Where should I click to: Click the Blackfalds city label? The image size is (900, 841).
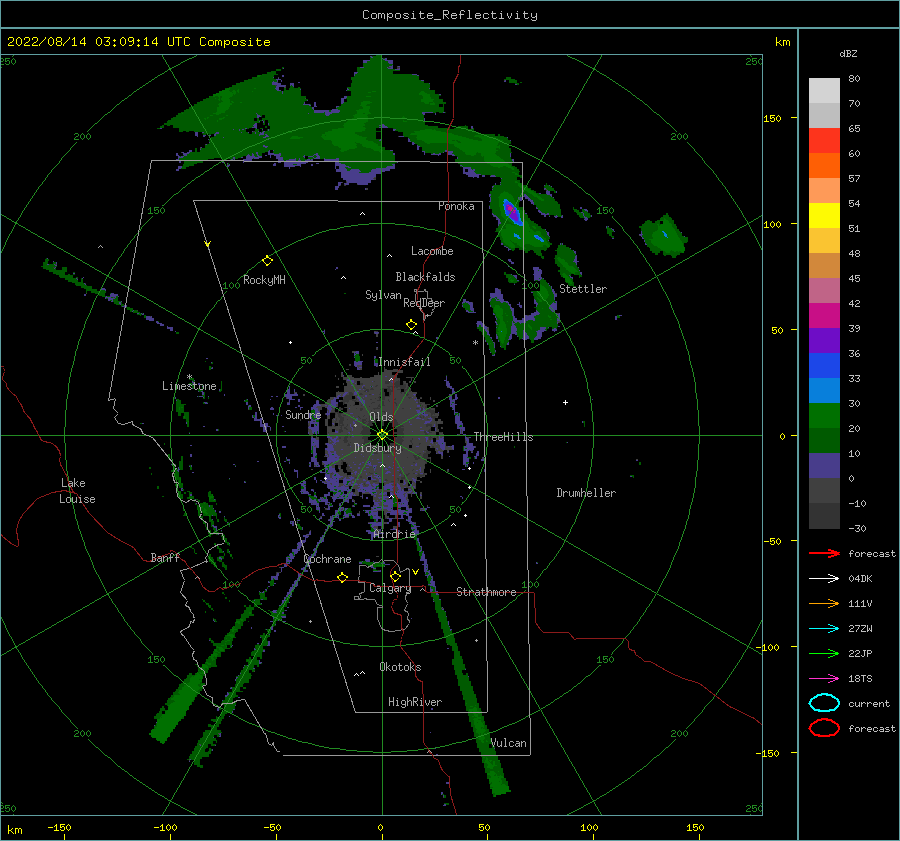425,277
